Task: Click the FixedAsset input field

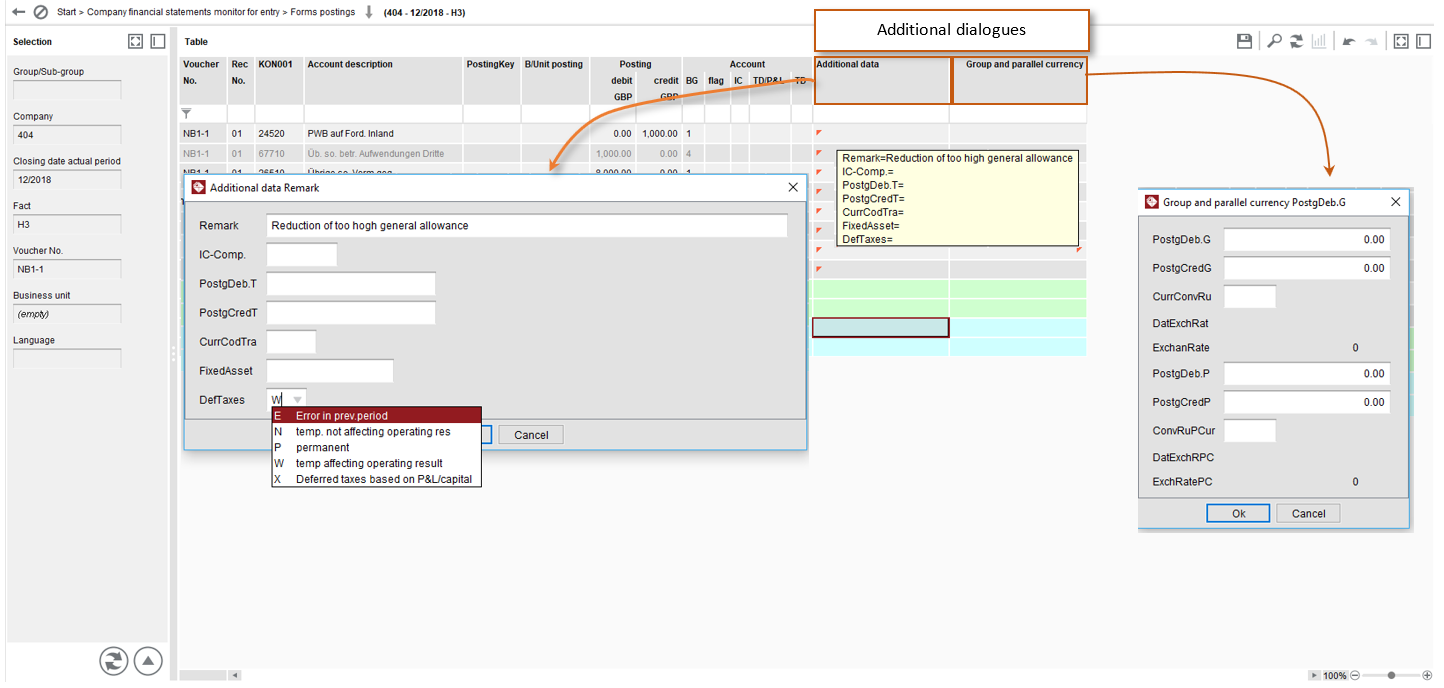Action: (330, 371)
